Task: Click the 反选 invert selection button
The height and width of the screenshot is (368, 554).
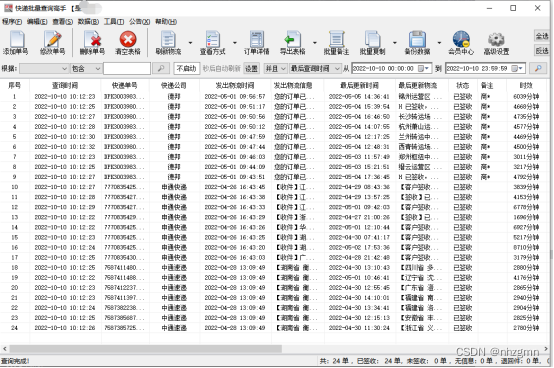Action: 542,51
